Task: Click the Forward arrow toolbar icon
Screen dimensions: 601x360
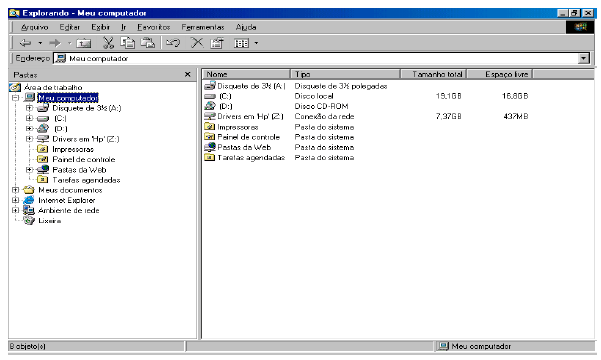Action: click(55, 43)
